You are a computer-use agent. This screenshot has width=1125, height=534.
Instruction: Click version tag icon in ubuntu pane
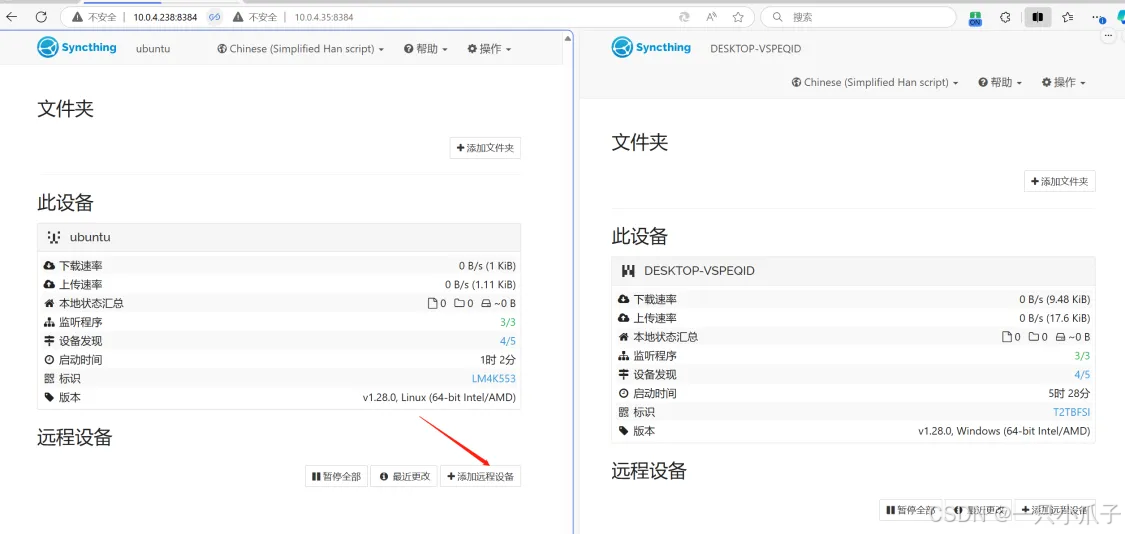49,397
